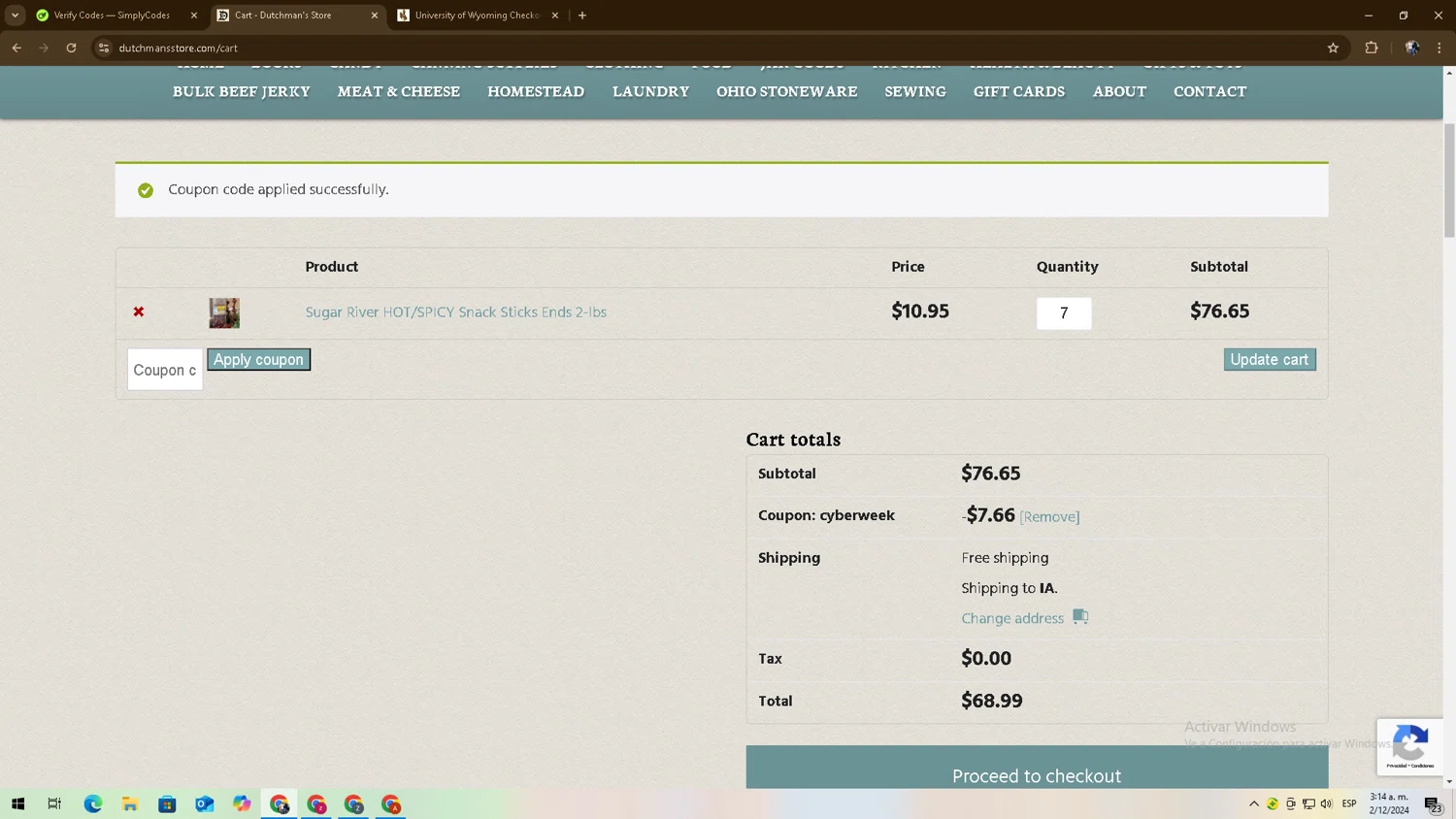The height and width of the screenshot is (819, 1456).
Task: Open the Chrome profile avatar
Action: (x=1412, y=48)
